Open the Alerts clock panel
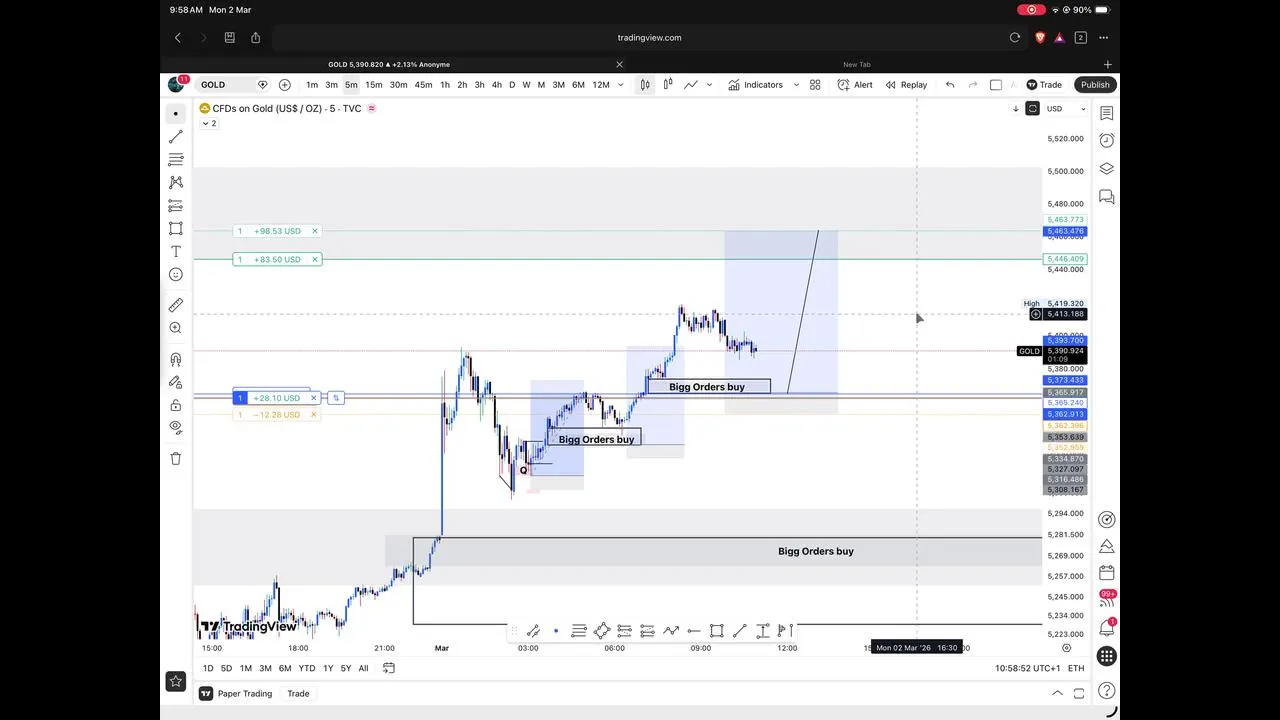Viewport: 1280px width, 720px height. pos(1106,141)
